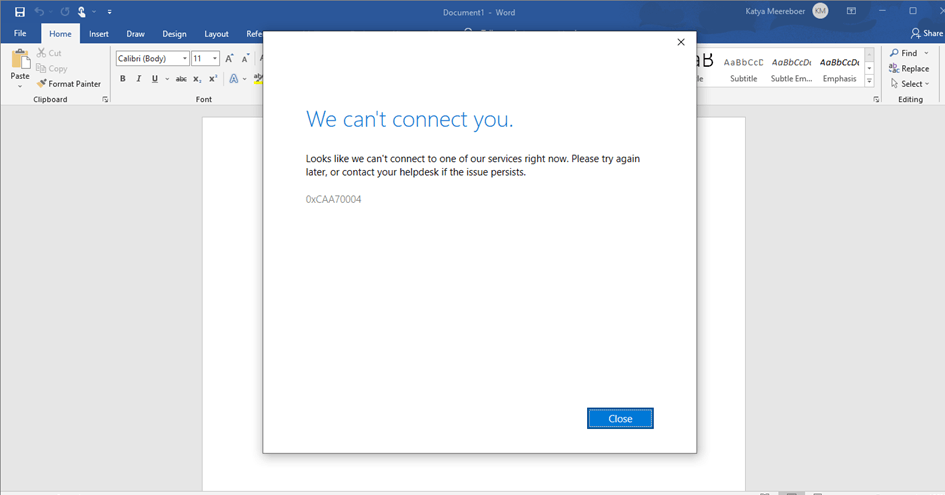Screen dimensions: 945x495
Task: Click the Redo icon in Quick Access Toolbar
Action: [x=64, y=11]
